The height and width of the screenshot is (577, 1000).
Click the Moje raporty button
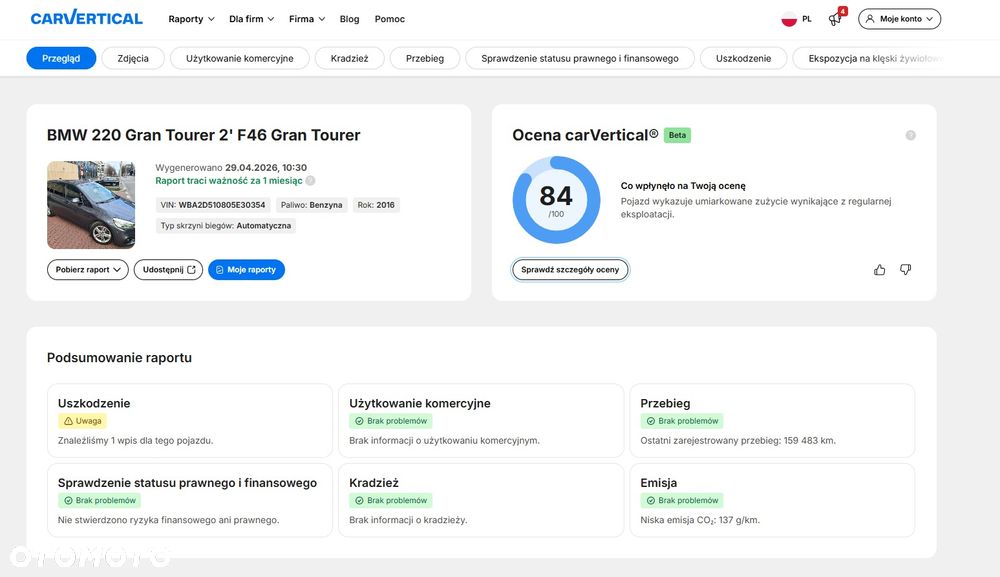pyautogui.click(x=246, y=270)
